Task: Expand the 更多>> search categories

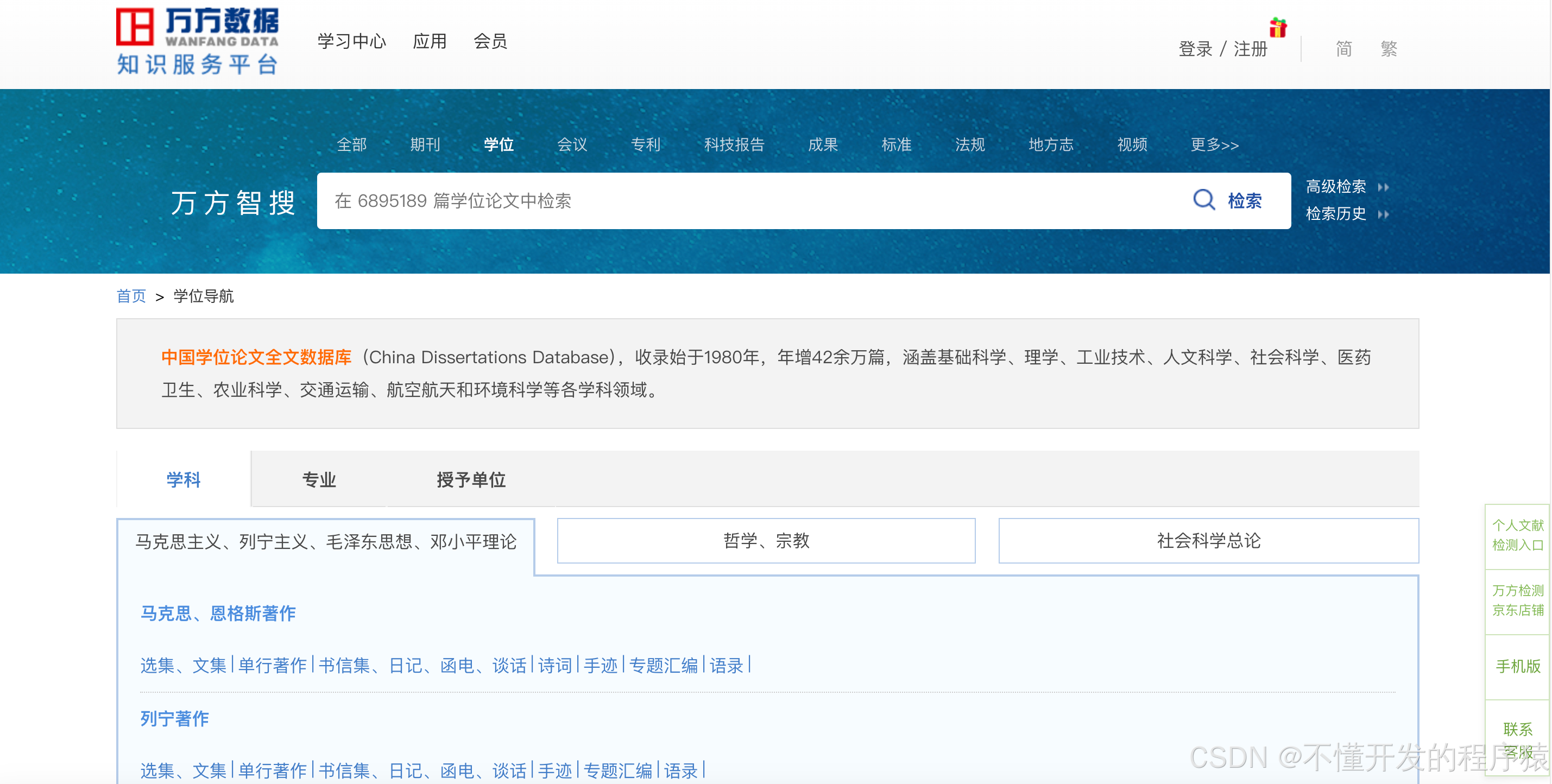Action: pyautogui.click(x=1214, y=144)
